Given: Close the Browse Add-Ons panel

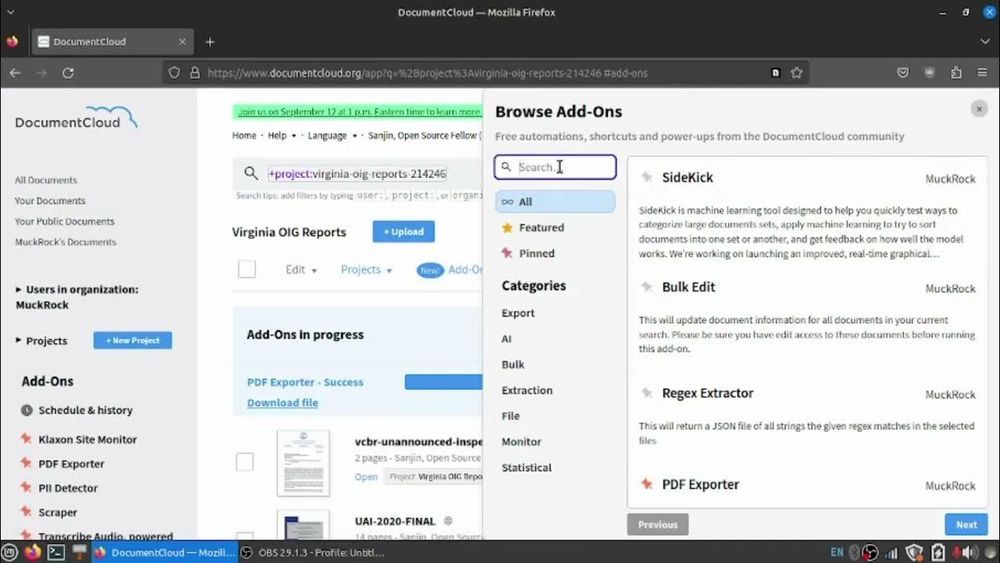Looking at the screenshot, I should coord(979,109).
